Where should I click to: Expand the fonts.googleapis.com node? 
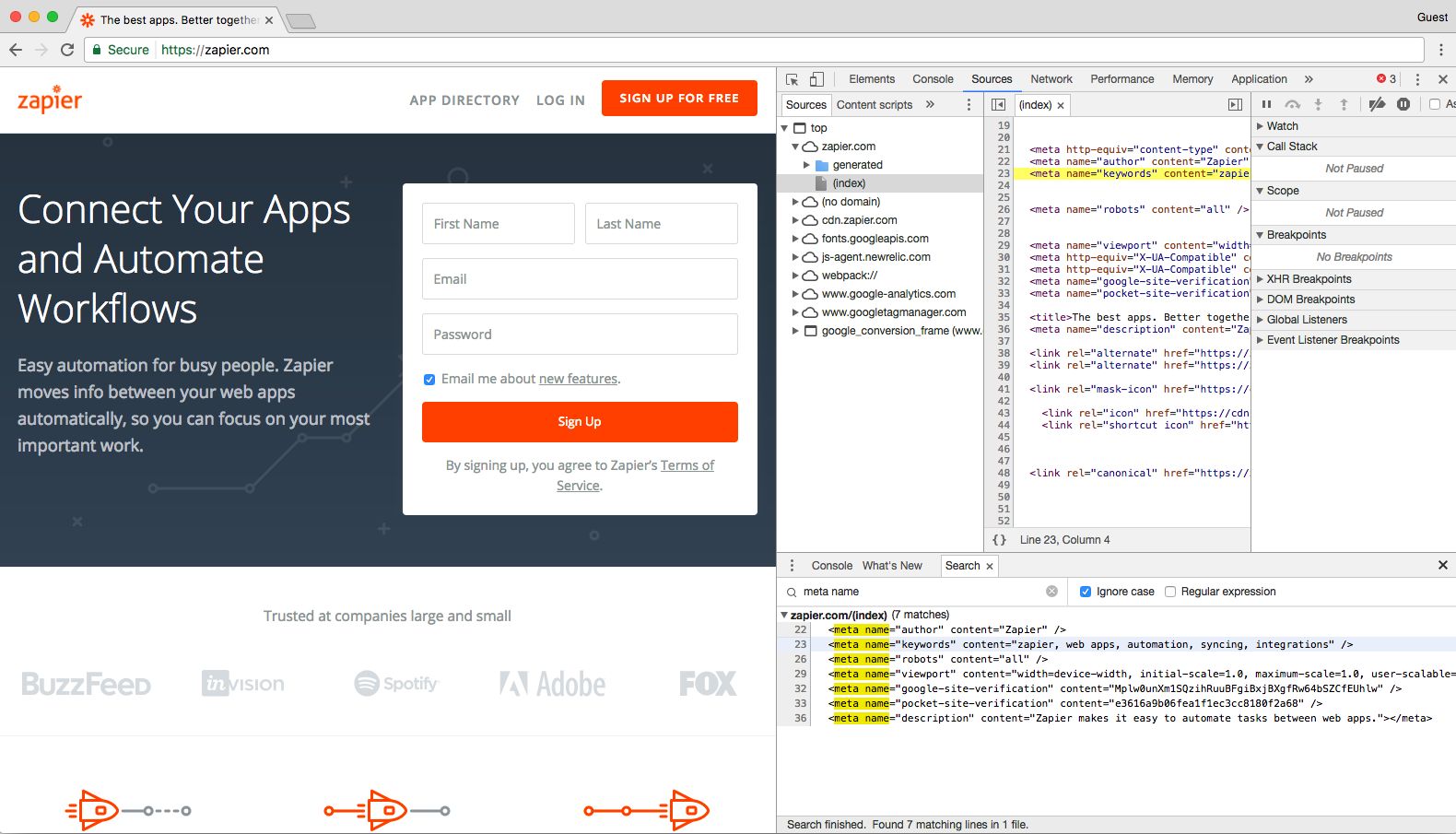coord(795,239)
